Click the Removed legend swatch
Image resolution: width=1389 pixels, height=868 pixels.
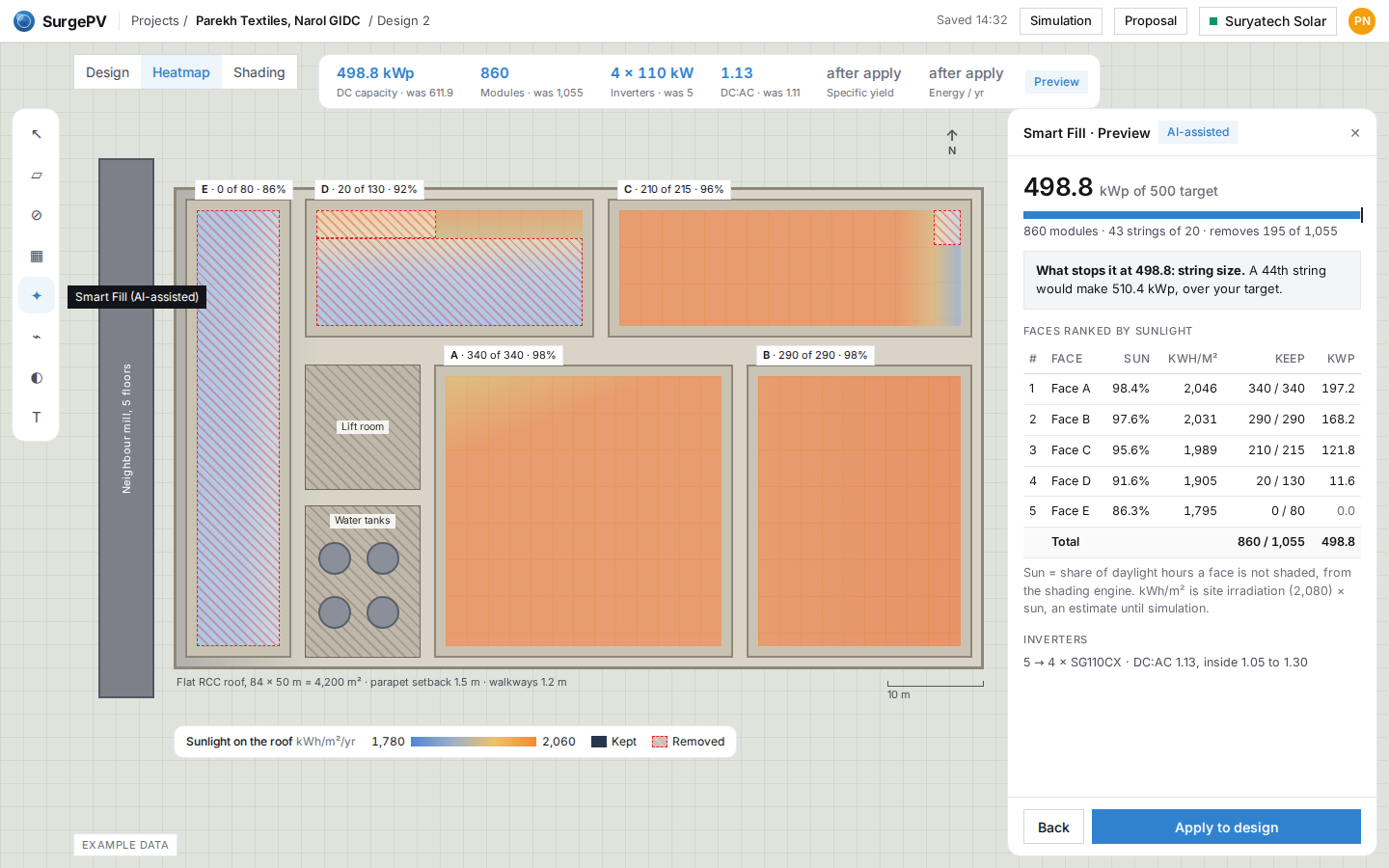tap(660, 742)
